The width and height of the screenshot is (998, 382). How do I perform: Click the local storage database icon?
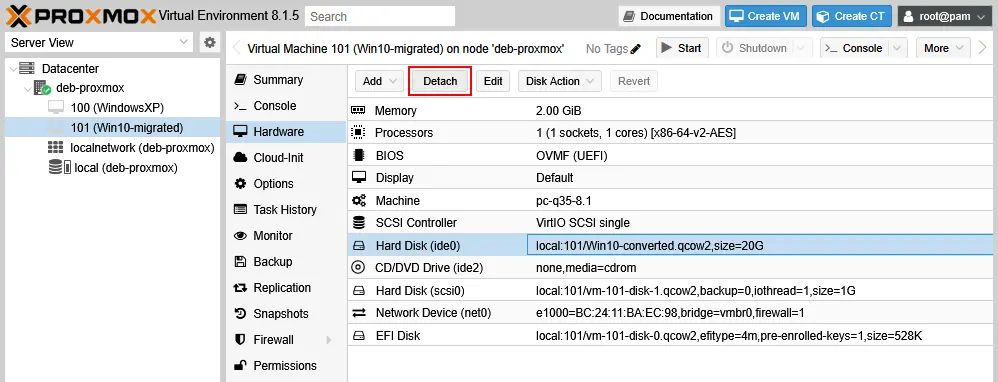[x=59, y=167]
